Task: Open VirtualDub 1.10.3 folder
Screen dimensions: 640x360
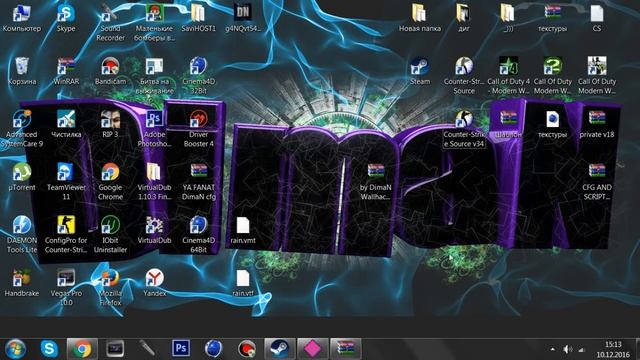Action: [x=154, y=182]
